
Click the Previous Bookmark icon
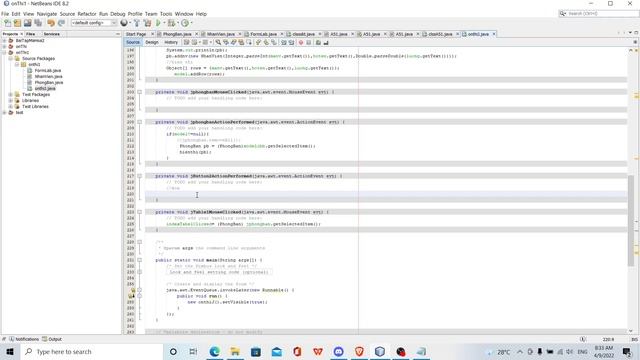258,42
